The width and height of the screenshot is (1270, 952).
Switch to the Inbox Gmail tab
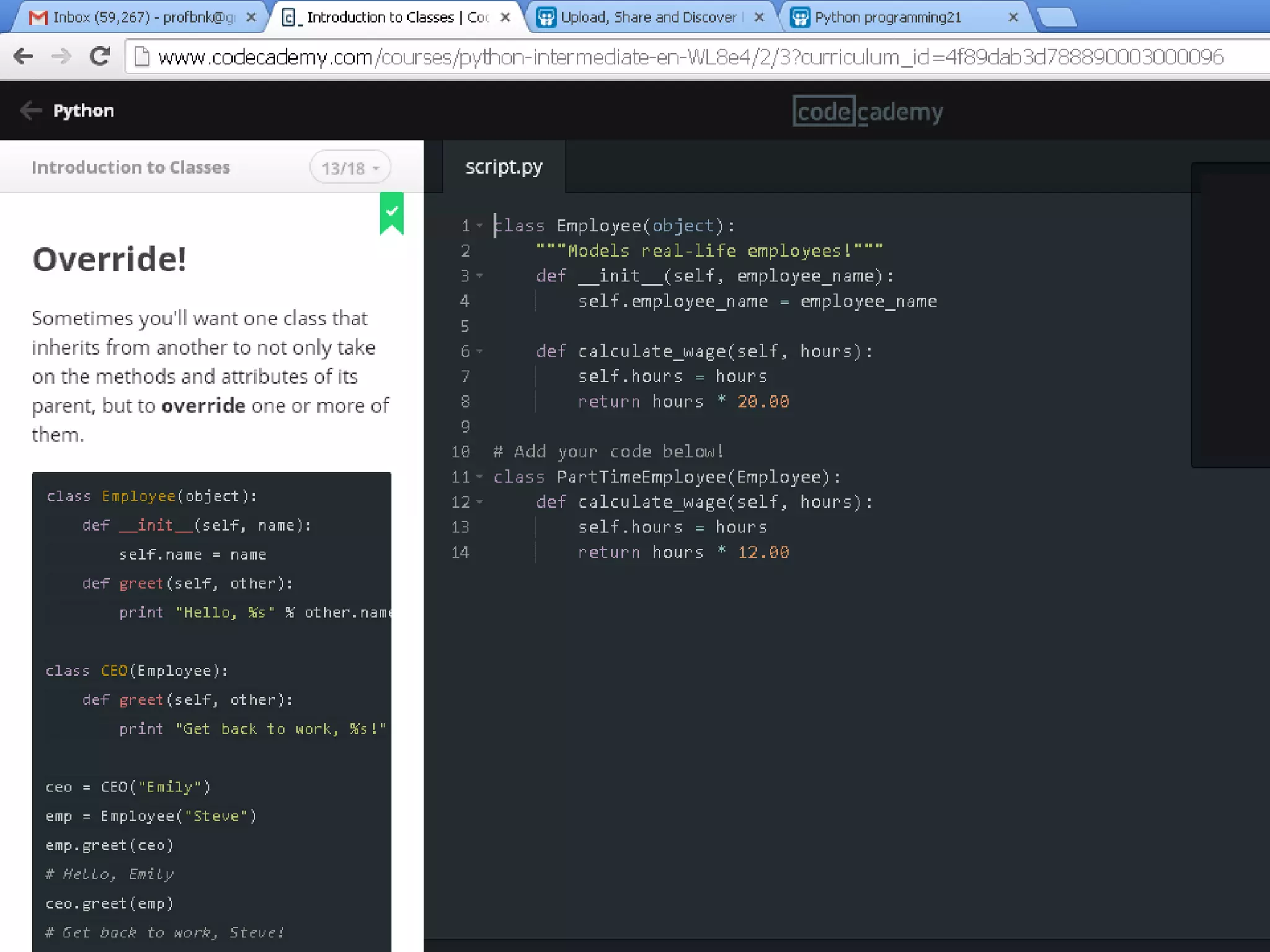coord(143,17)
